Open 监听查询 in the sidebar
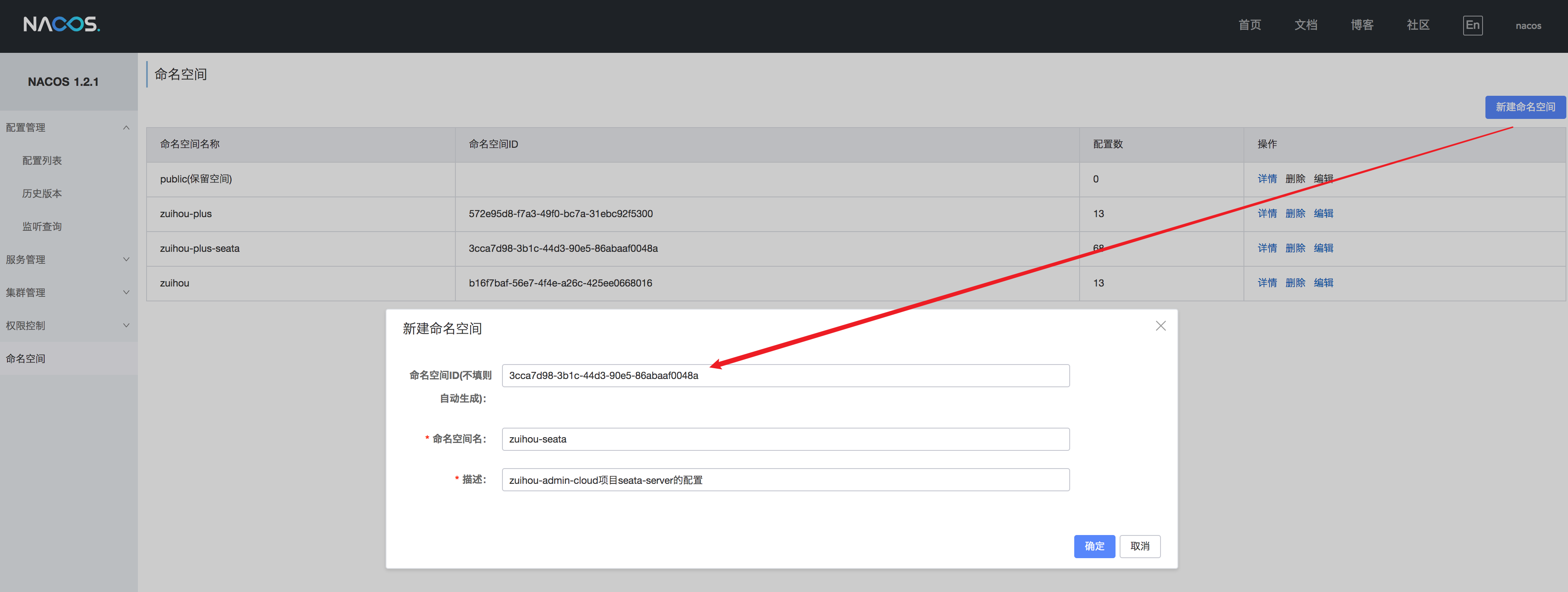Image resolution: width=1568 pixels, height=592 pixels. [x=42, y=226]
